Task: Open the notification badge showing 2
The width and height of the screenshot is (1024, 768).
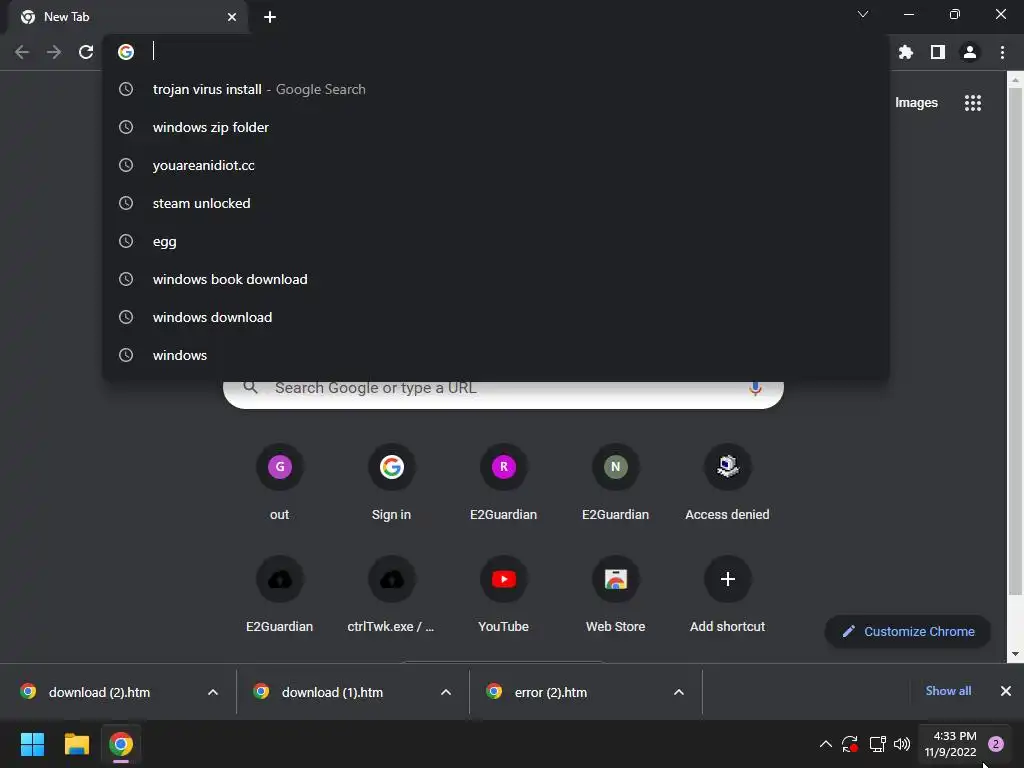Action: (996, 744)
